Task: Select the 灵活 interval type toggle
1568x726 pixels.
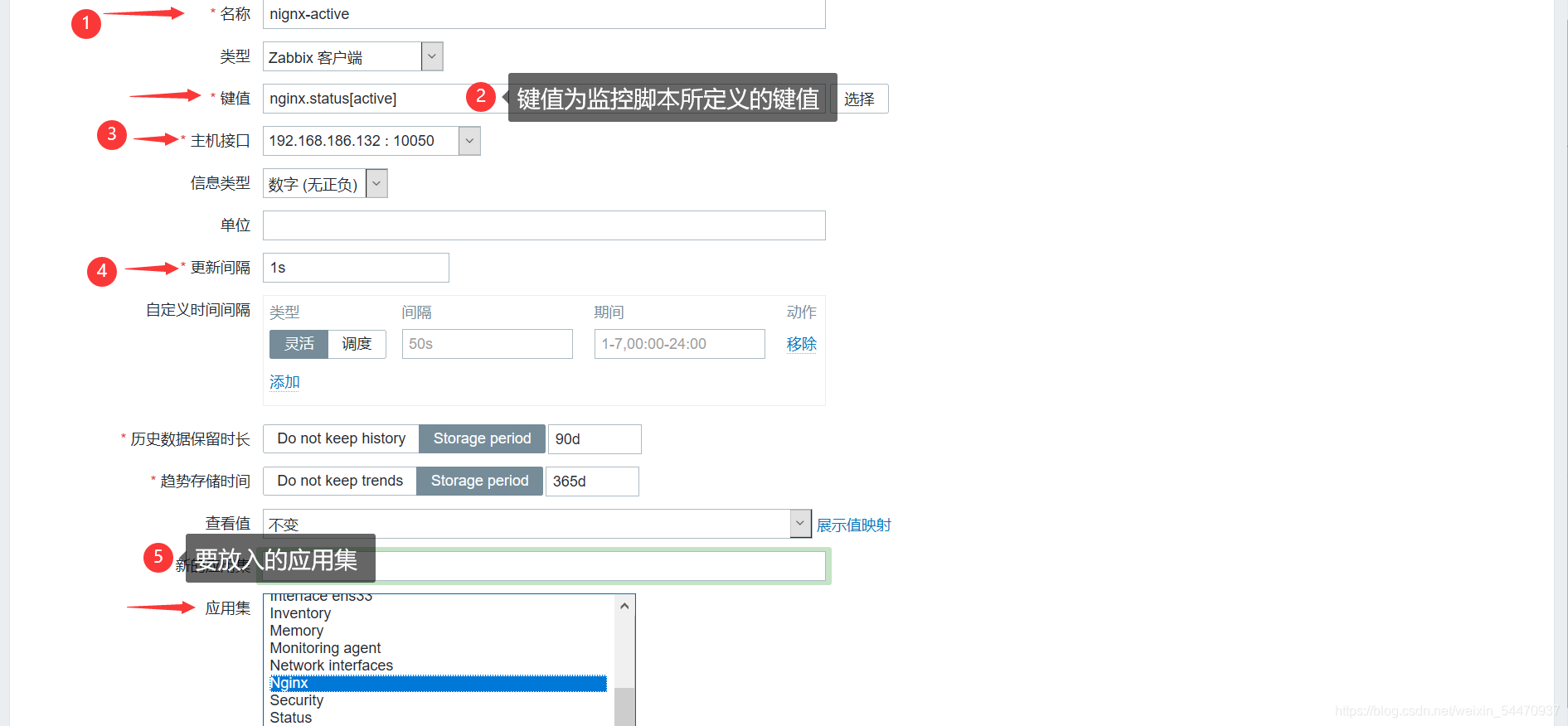Action: click(x=299, y=344)
